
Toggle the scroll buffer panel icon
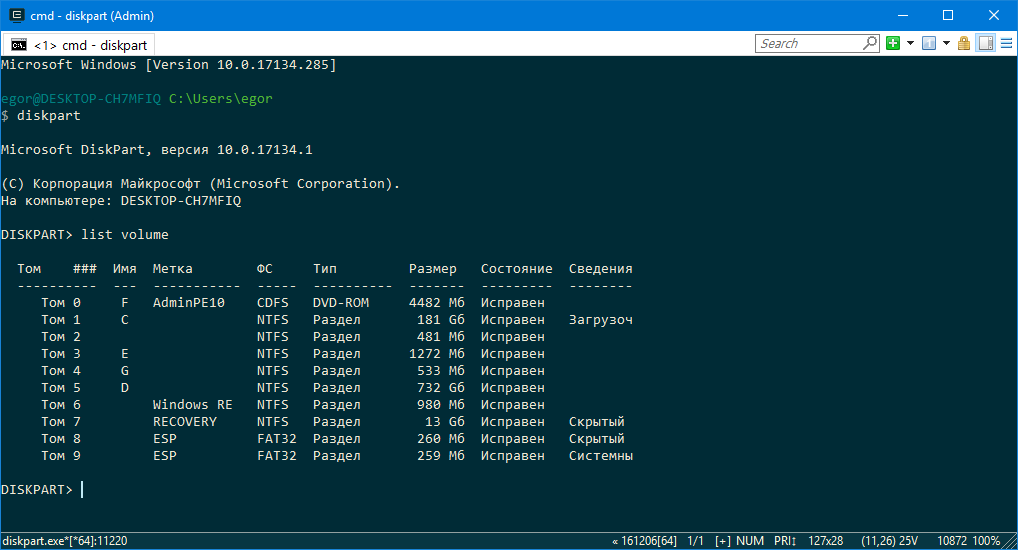tap(986, 44)
